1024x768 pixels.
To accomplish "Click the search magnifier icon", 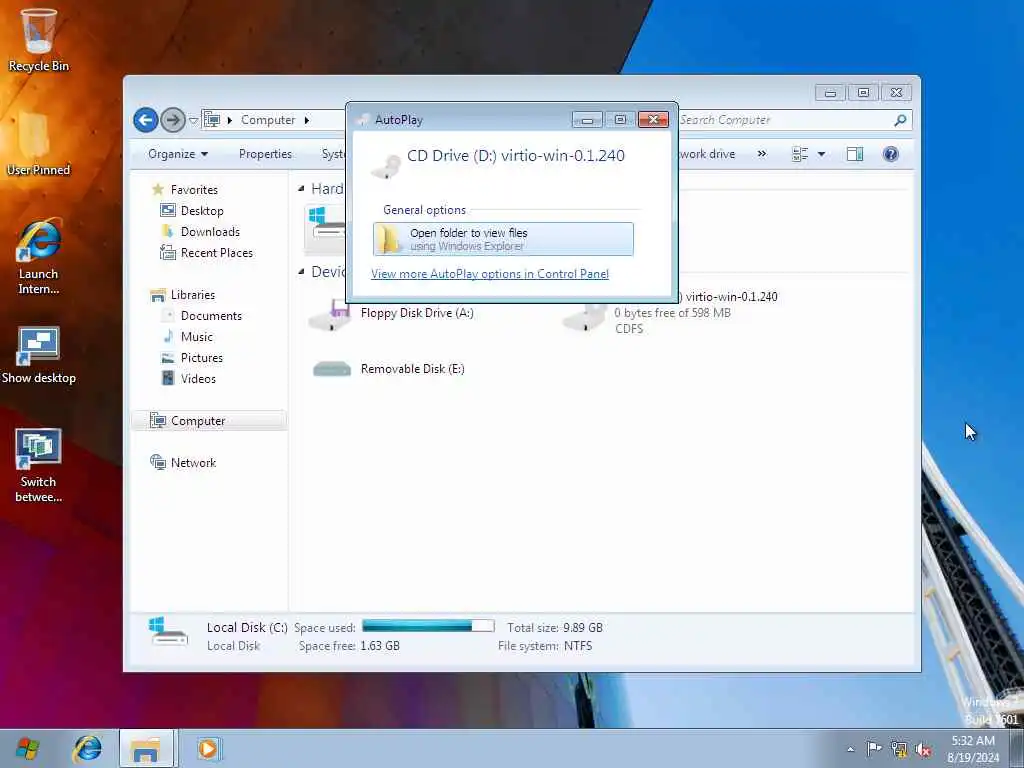I will [x=901, y=120].
